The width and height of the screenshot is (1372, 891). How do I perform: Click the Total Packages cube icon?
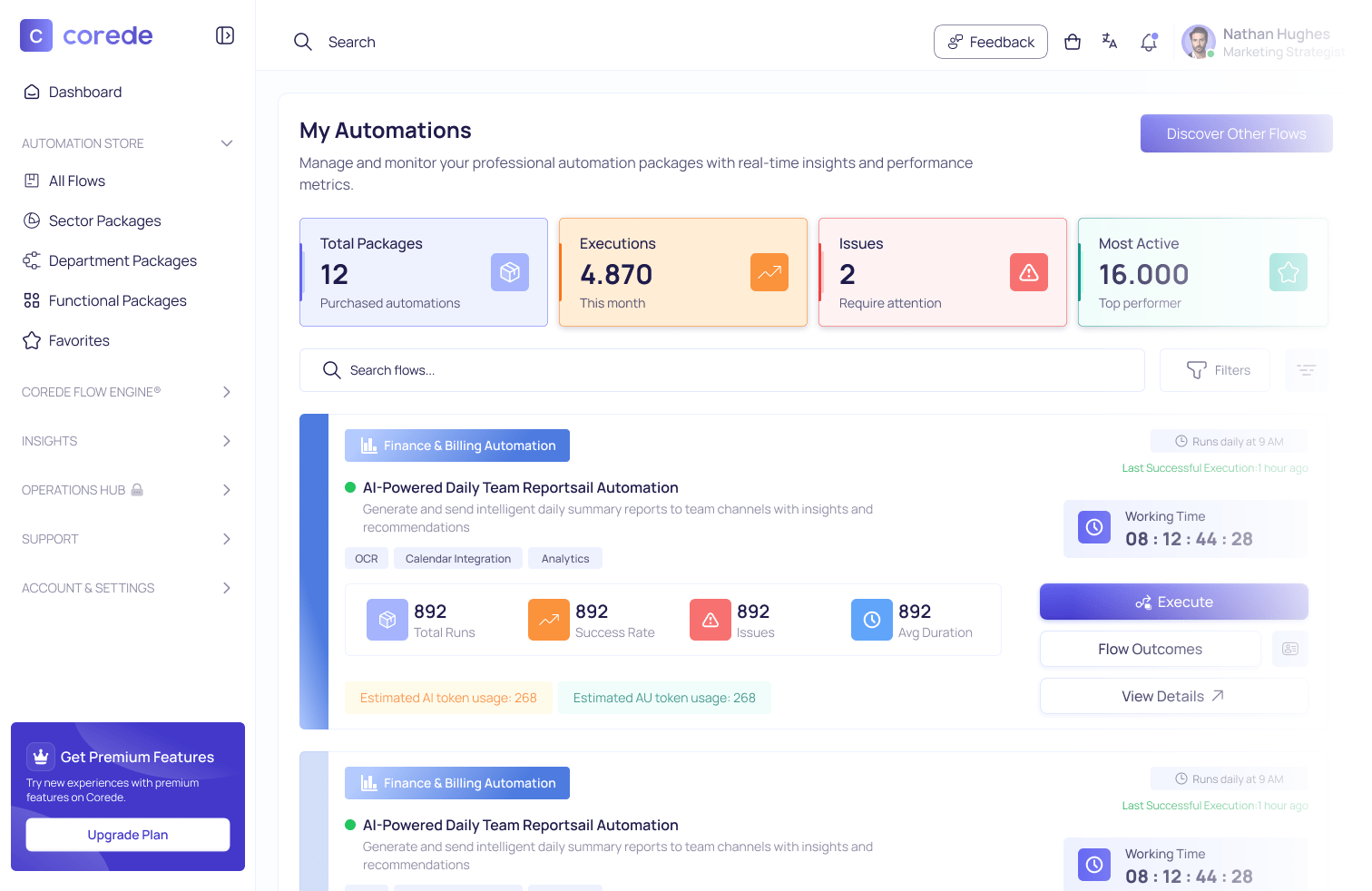pos(510,272)
